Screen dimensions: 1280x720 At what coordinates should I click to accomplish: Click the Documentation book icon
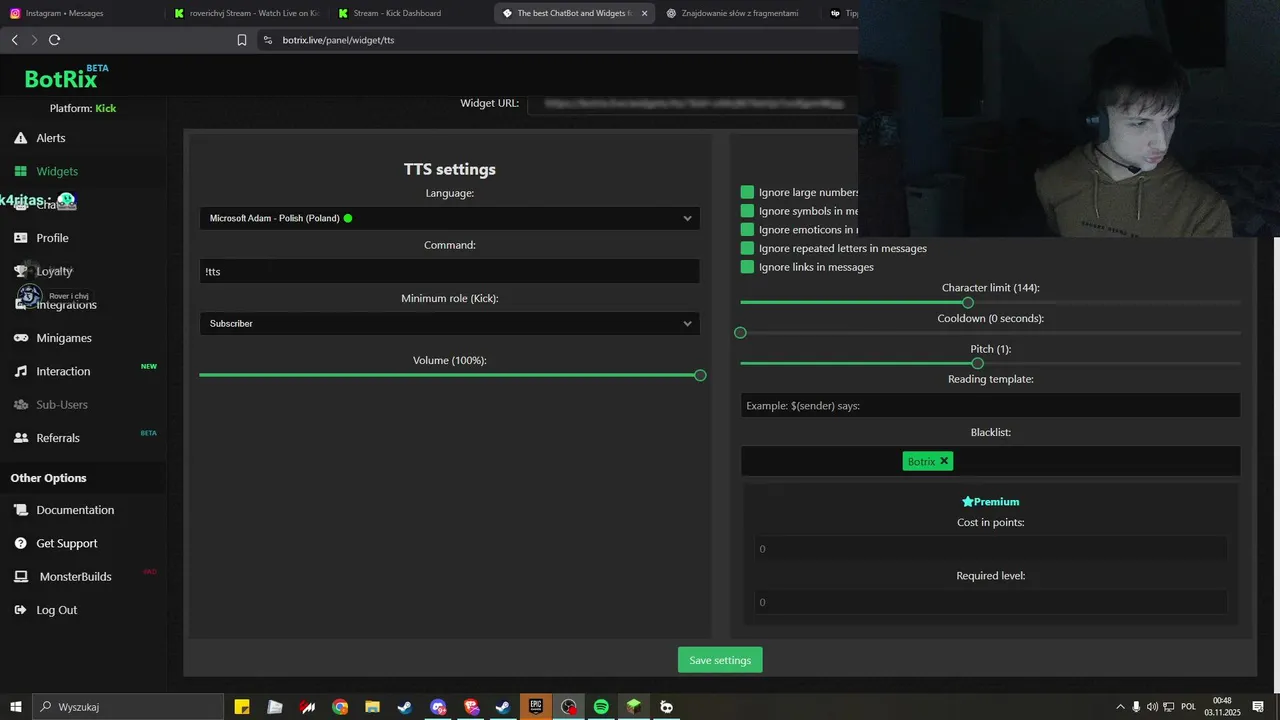20,510
